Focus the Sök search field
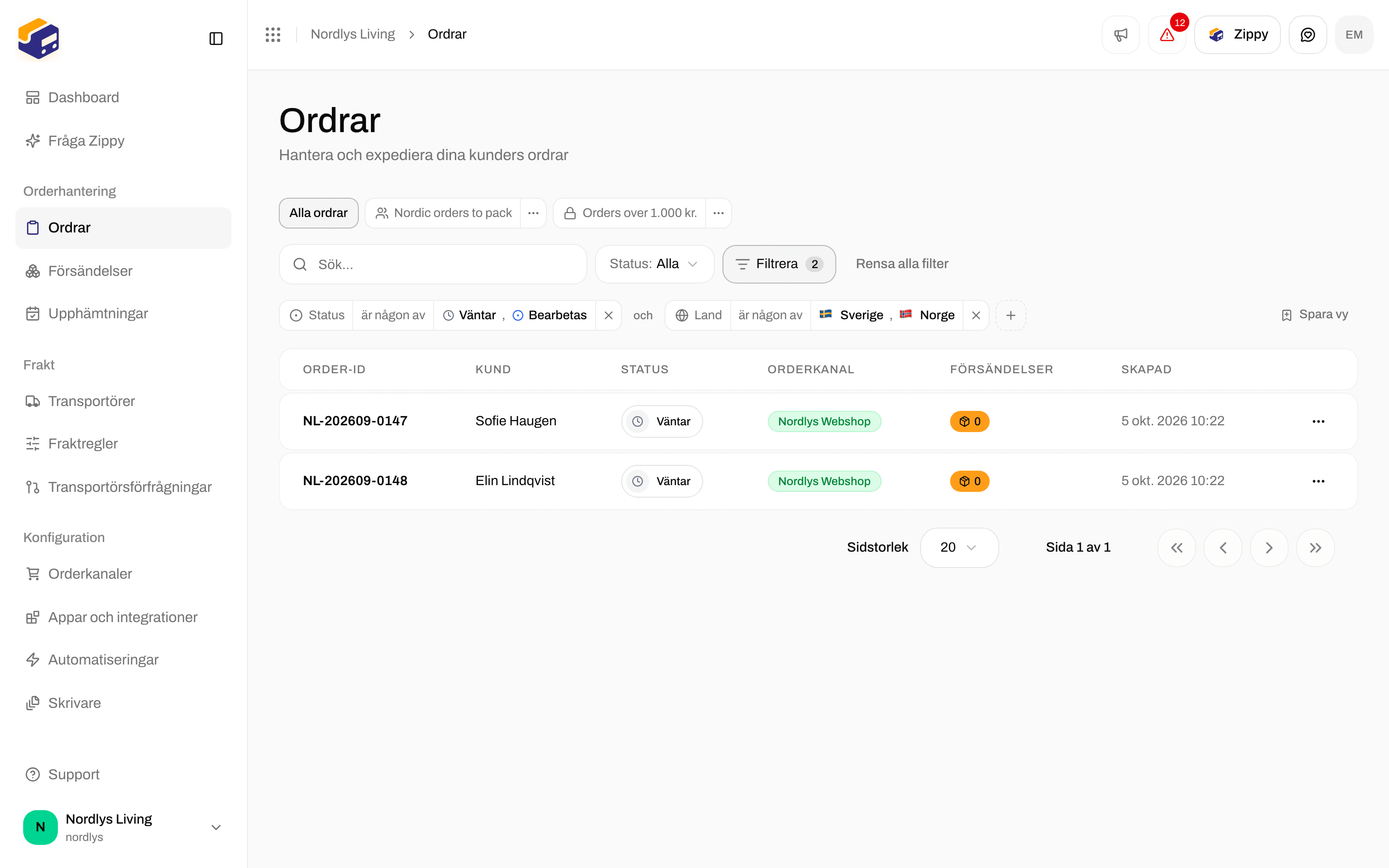Screen dimensions: 1389x868 433,264
